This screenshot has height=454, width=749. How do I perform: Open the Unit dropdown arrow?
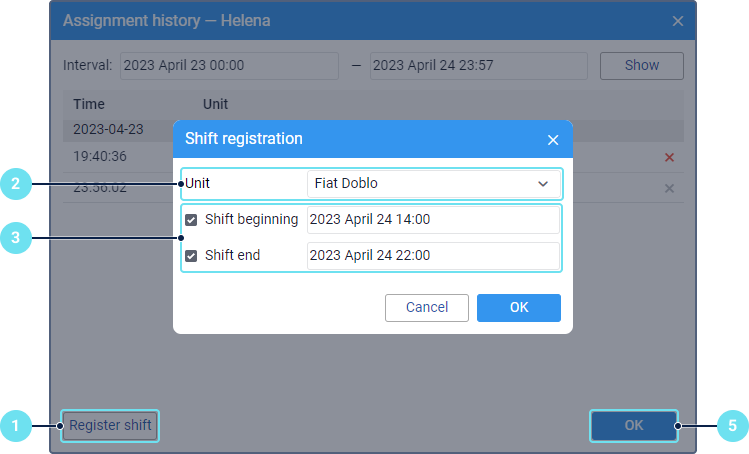543,184
